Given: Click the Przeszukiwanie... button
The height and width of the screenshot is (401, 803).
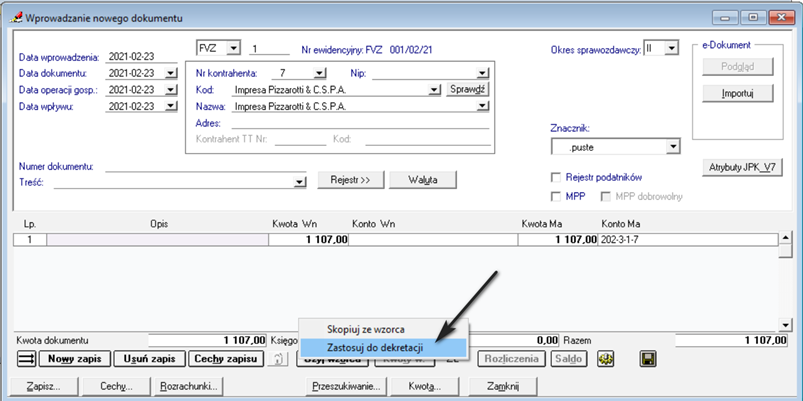Looking at the screenshot, I should (347, 387).
